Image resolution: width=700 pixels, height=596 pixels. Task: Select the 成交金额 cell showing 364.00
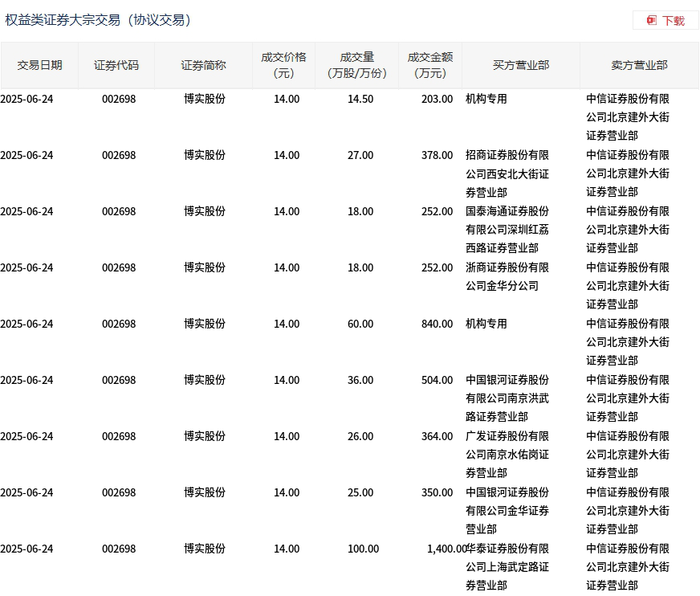(437, 436)
